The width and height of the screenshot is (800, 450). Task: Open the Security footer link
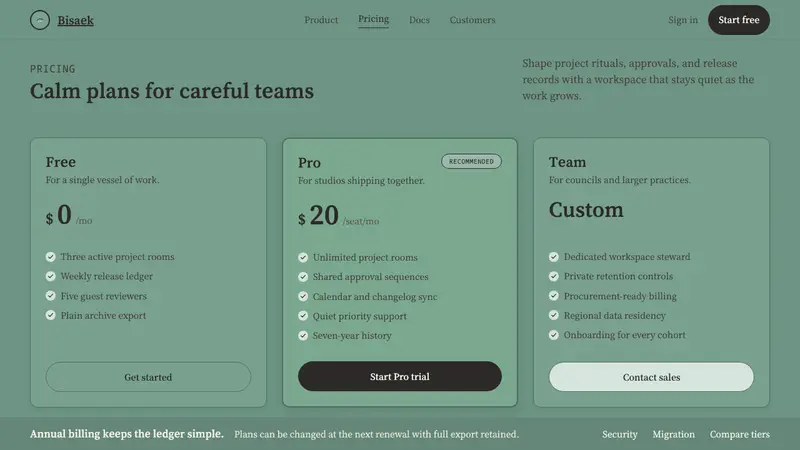click(x=619, y=434)
